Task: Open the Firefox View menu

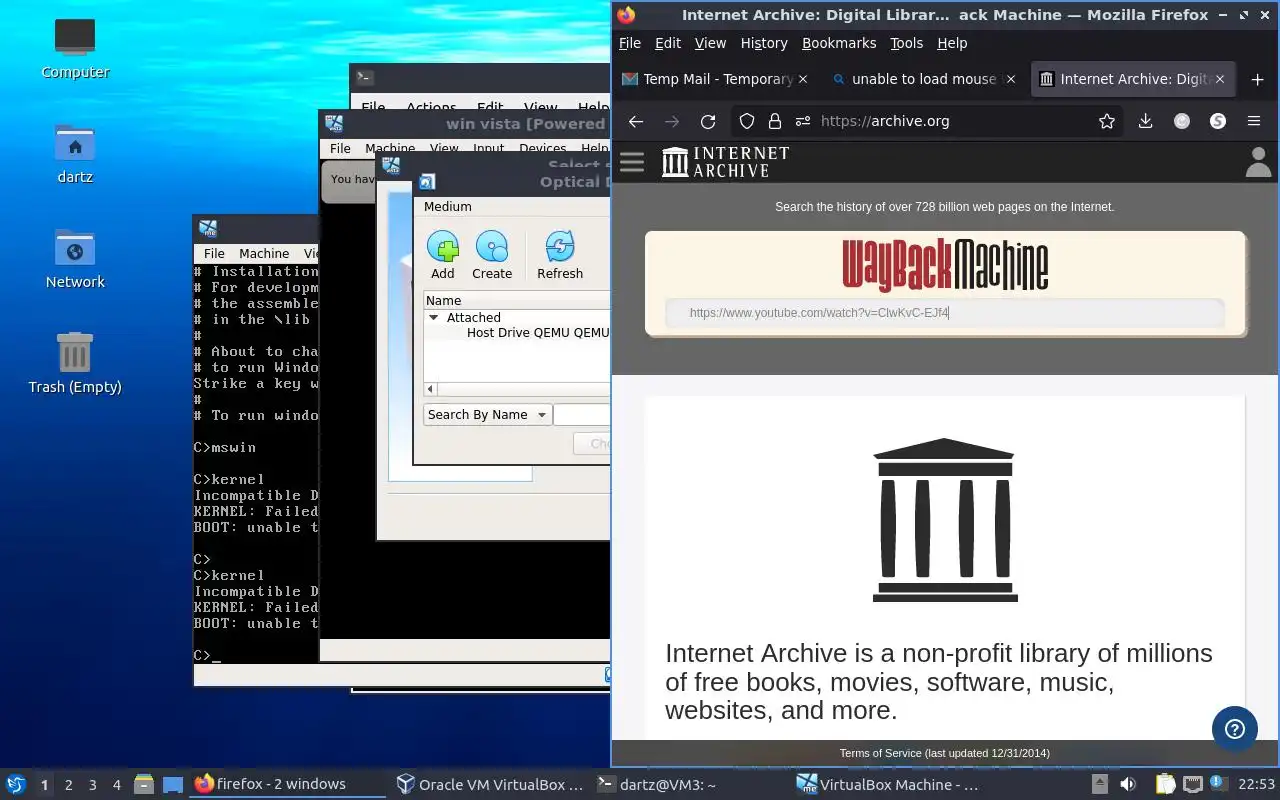Action: tap(710, 43)
